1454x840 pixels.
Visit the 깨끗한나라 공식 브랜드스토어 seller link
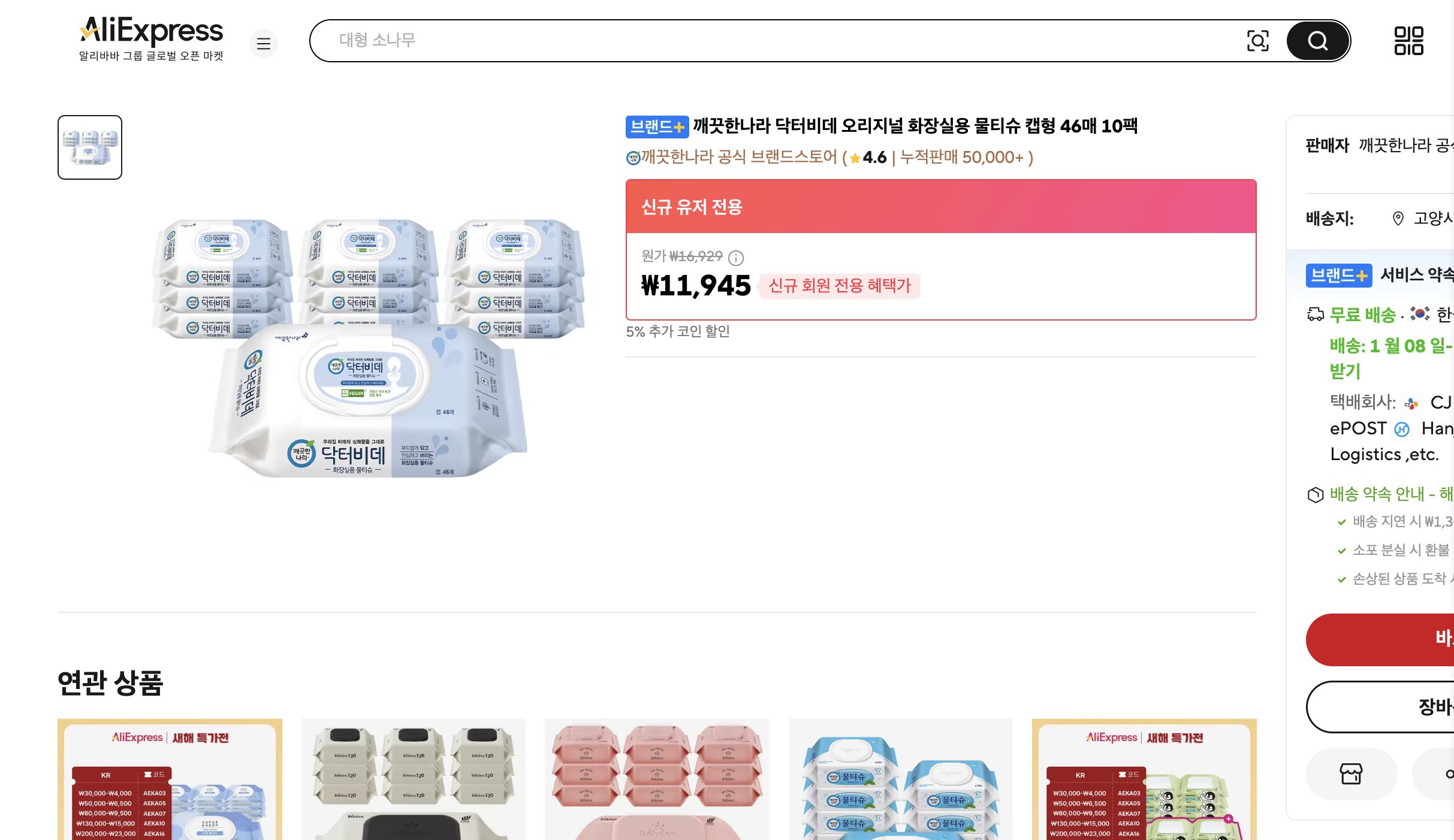click(731, 158)
